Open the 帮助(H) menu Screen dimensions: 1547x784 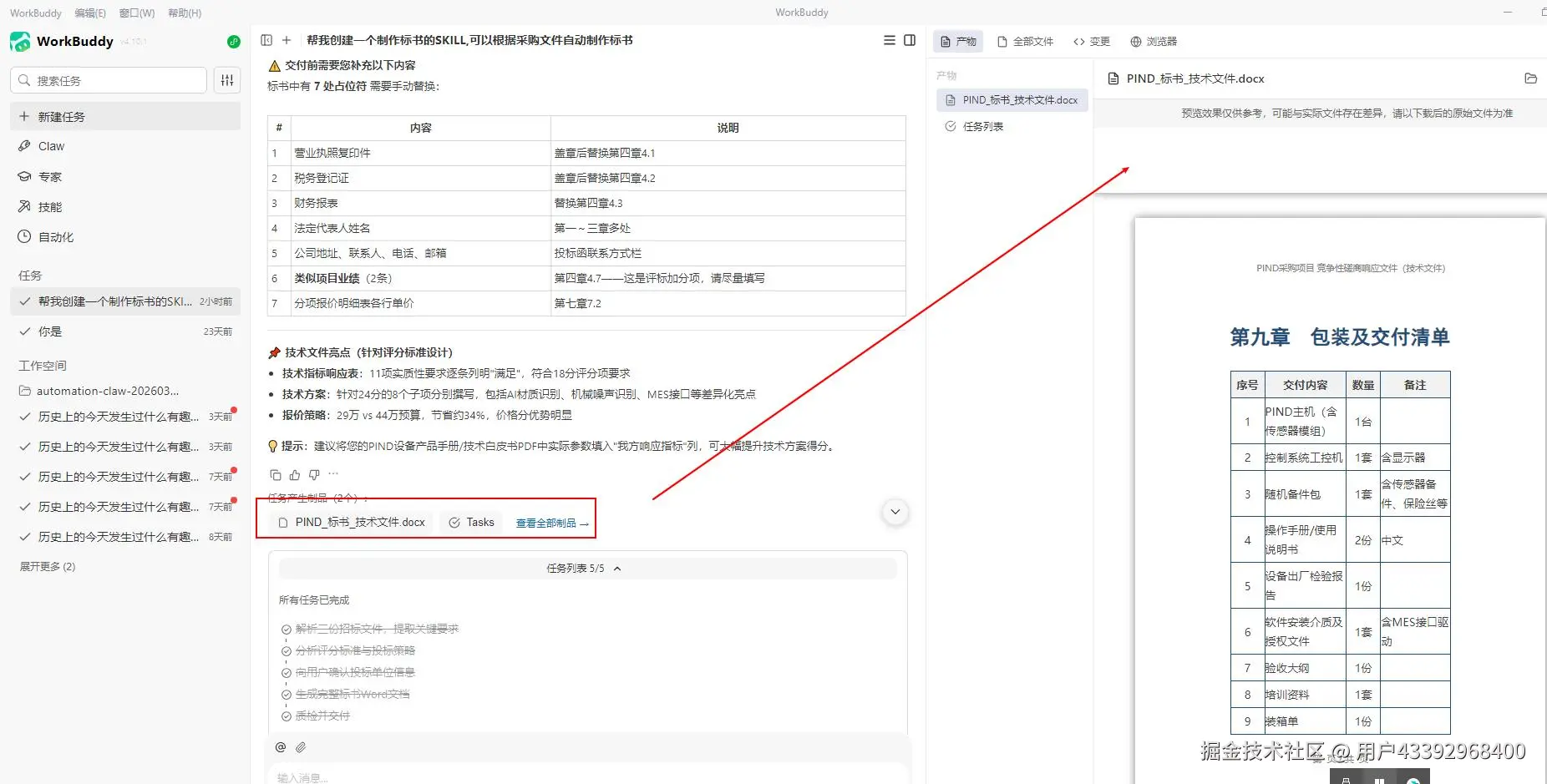185,13
